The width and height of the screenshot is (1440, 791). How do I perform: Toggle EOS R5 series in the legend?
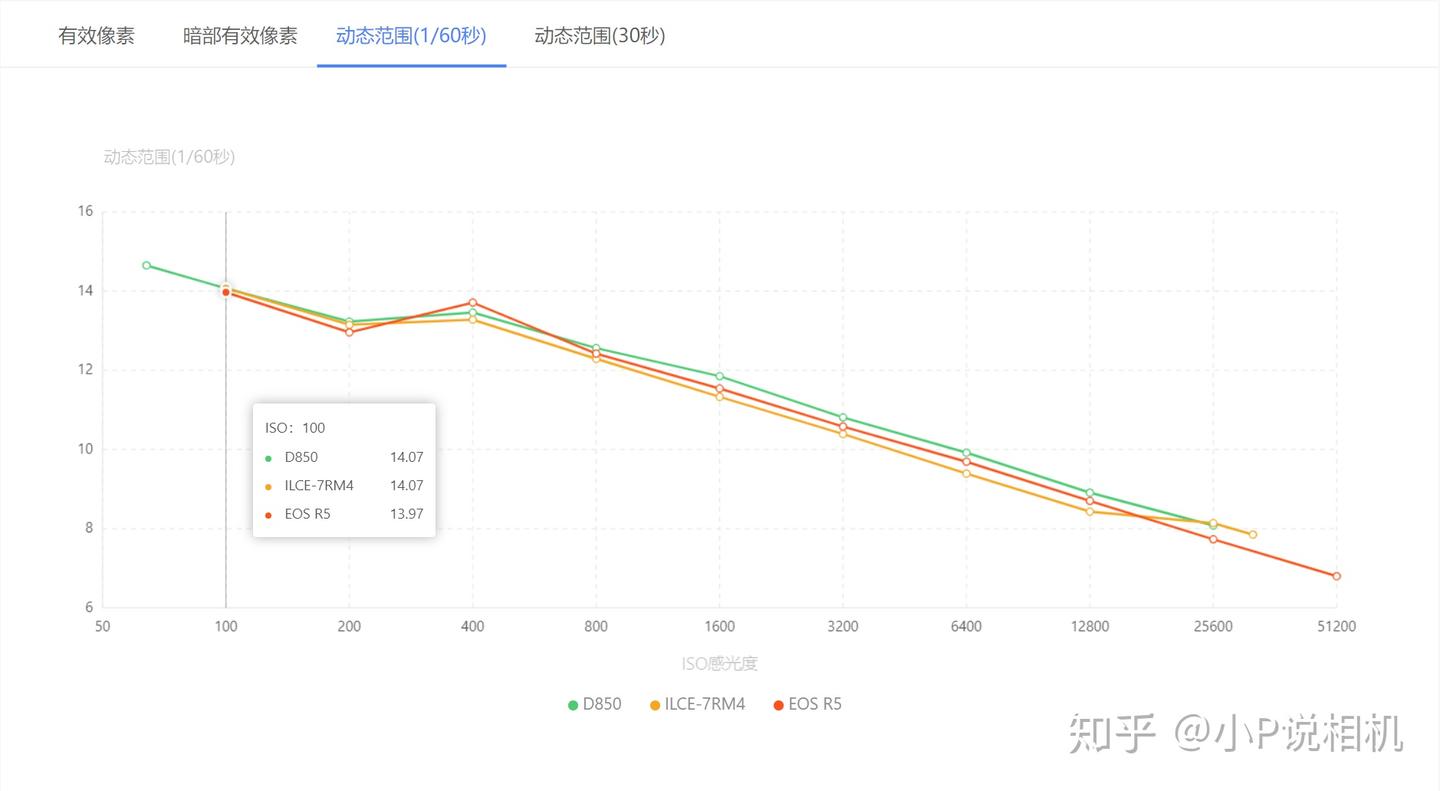pos(807,704)
